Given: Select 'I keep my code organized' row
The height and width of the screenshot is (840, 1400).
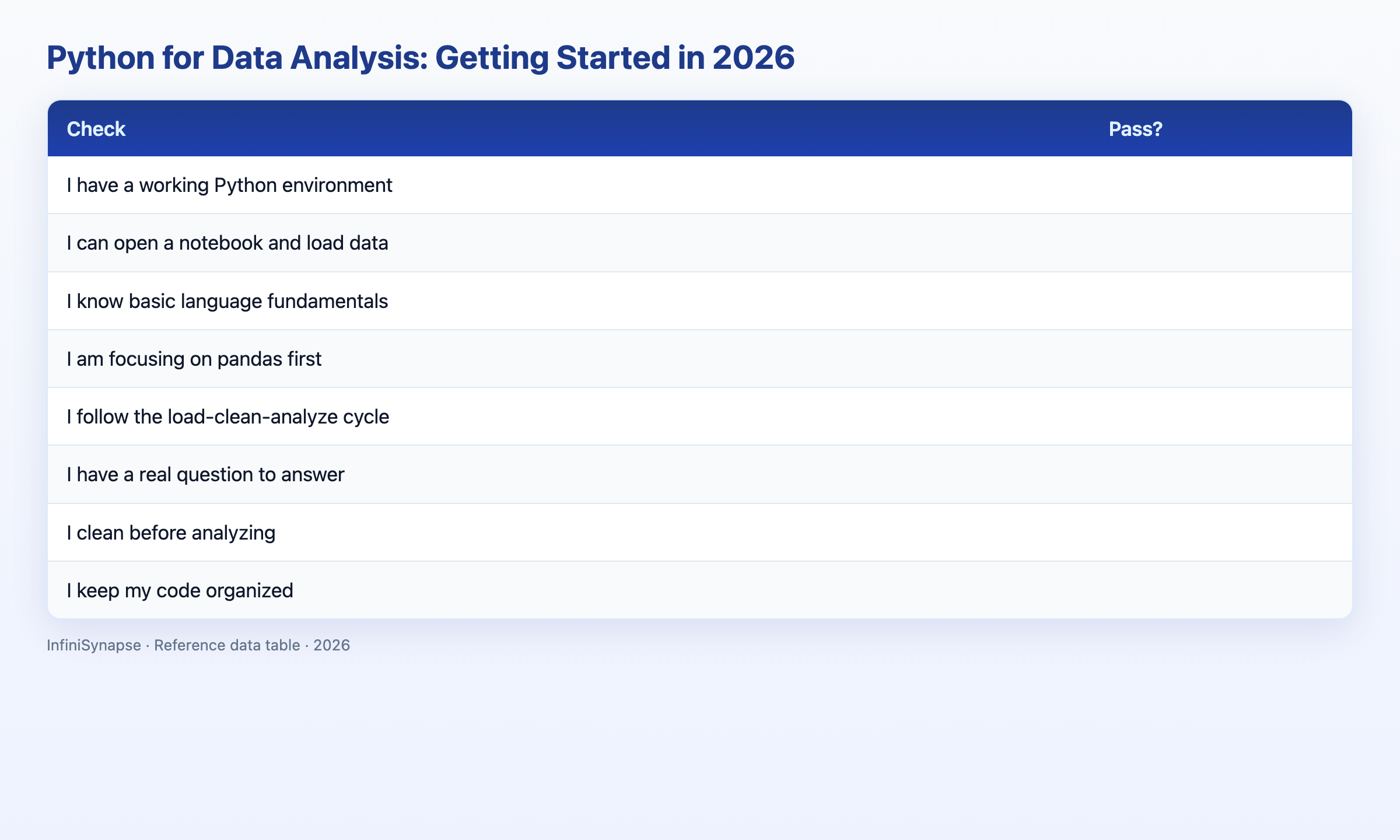Looking at the screenshot, I should click(699, 590).
